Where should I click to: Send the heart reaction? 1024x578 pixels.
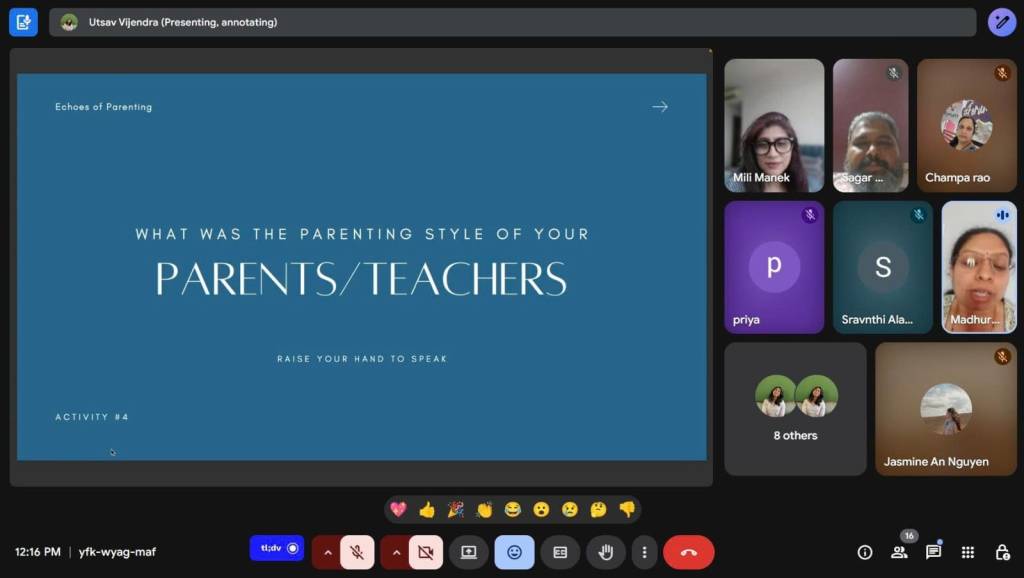pyautogui.click(x=398, y=510)
